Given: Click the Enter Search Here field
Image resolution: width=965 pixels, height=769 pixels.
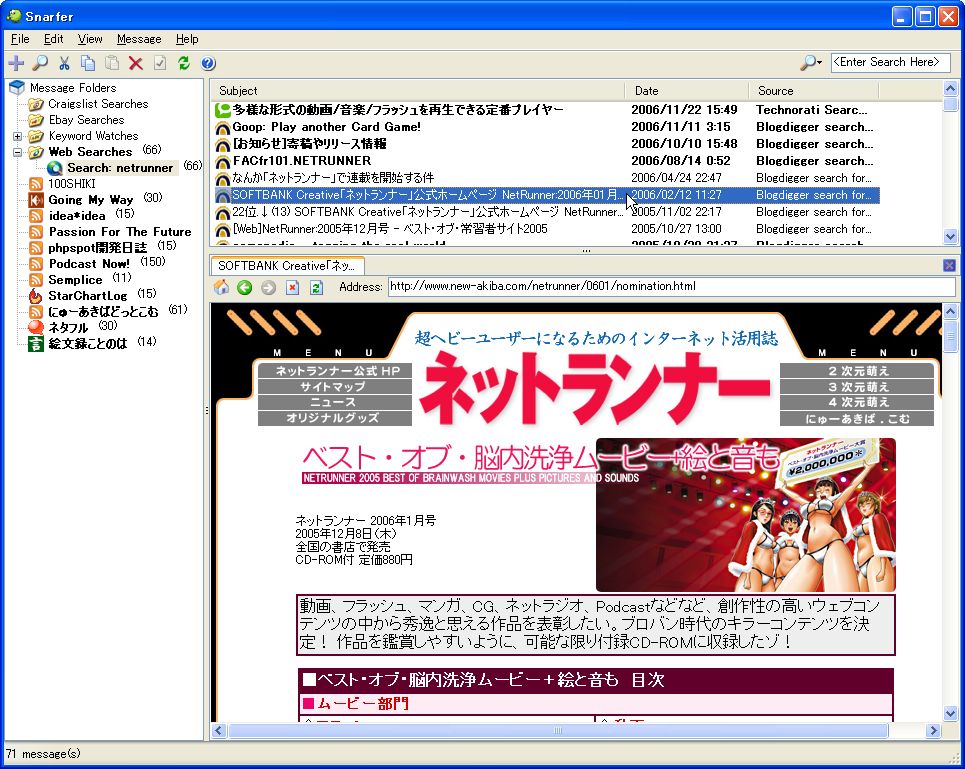Looking at the screenshot, I should 890,62.
